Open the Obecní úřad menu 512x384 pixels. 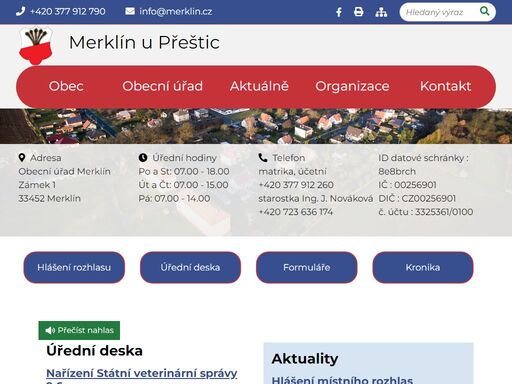(x=162, y=86)
